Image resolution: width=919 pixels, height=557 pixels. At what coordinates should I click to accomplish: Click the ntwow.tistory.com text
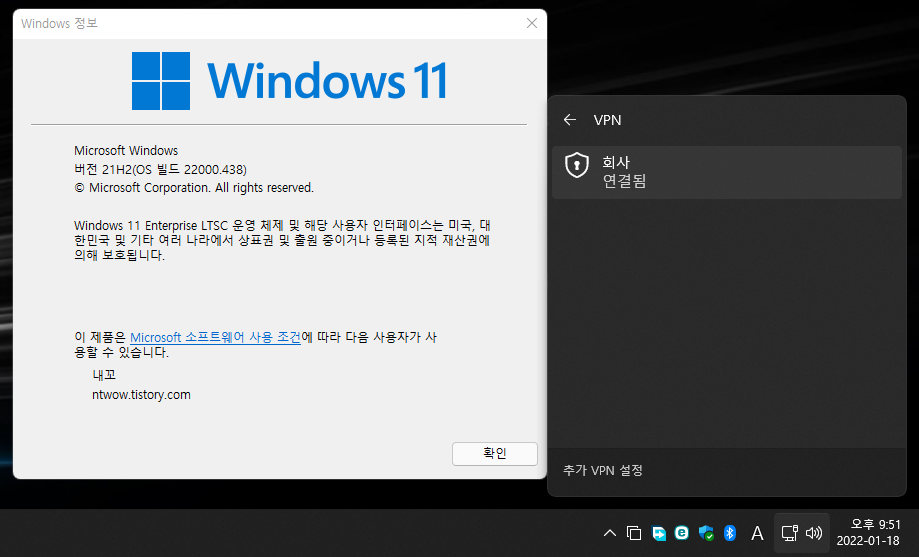click(141, 395)
